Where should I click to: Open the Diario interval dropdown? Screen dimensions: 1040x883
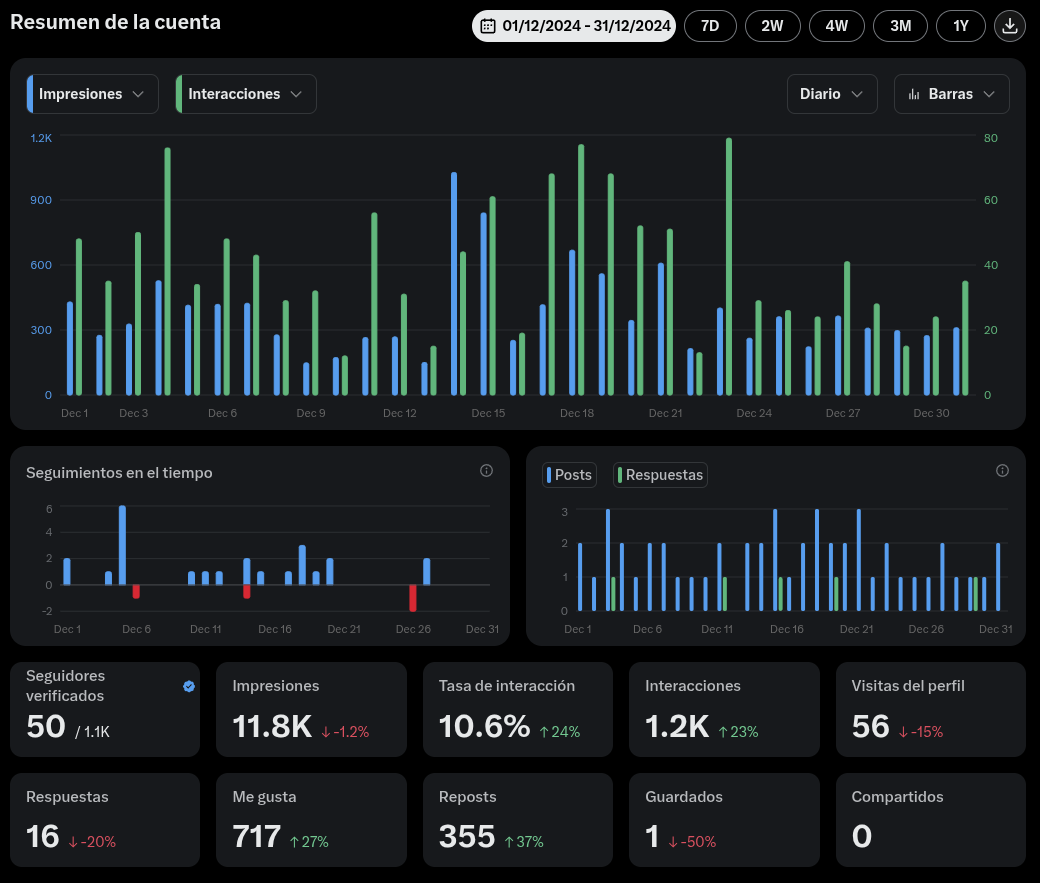pos(832,94)
